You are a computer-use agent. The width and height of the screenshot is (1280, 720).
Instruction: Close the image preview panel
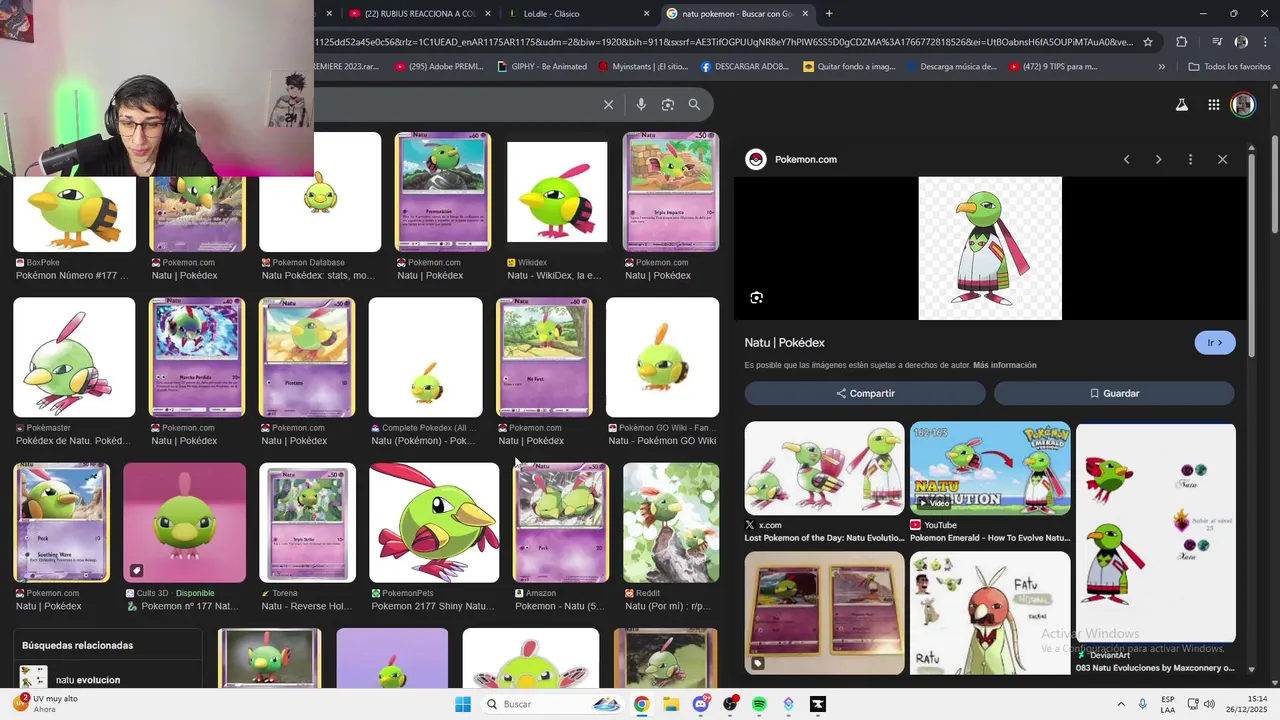coord(1222,160)
